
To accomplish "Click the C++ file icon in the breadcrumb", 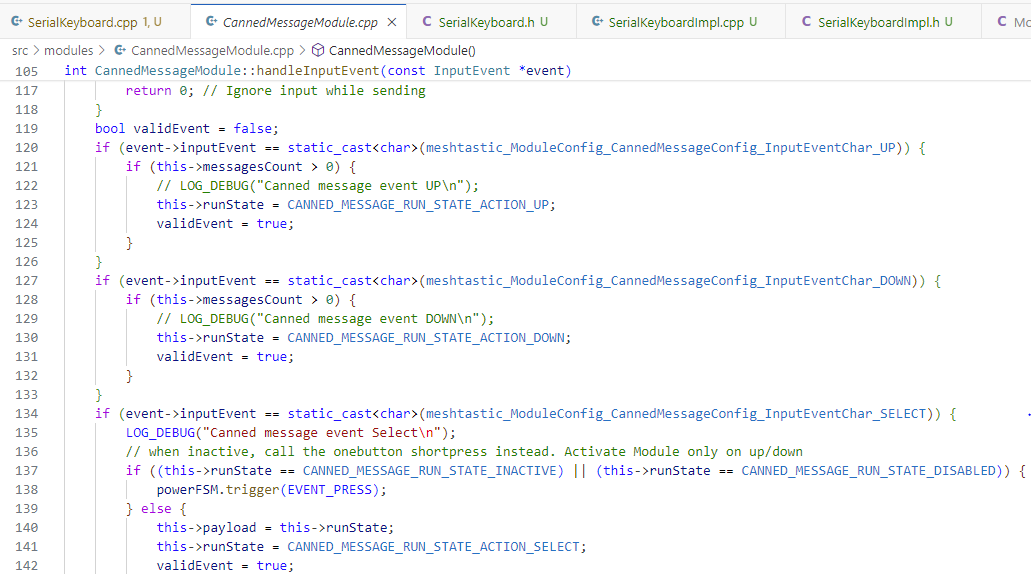I will click(120, 50).
